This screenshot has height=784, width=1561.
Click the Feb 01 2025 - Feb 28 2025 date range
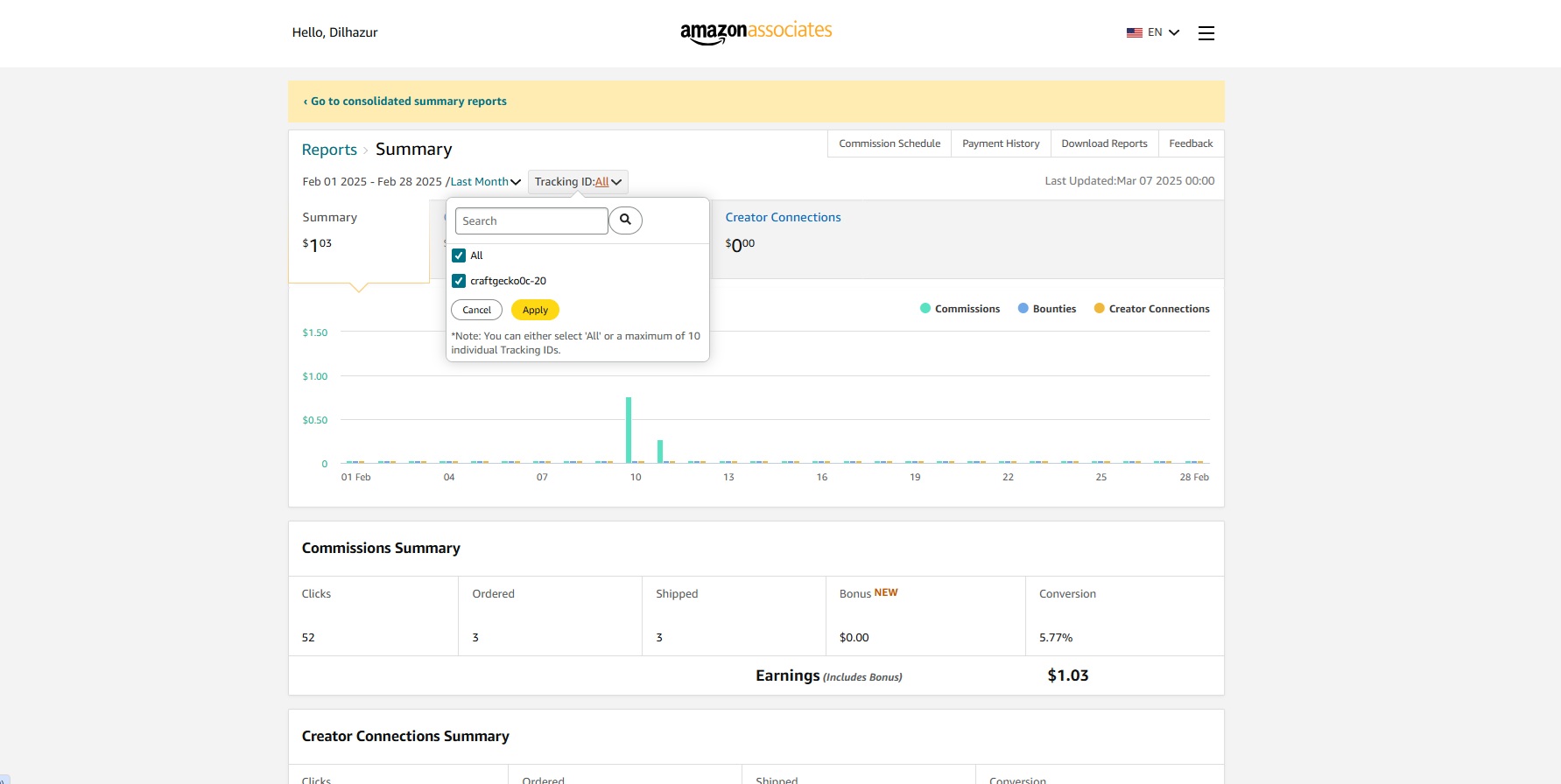[372, 182]
